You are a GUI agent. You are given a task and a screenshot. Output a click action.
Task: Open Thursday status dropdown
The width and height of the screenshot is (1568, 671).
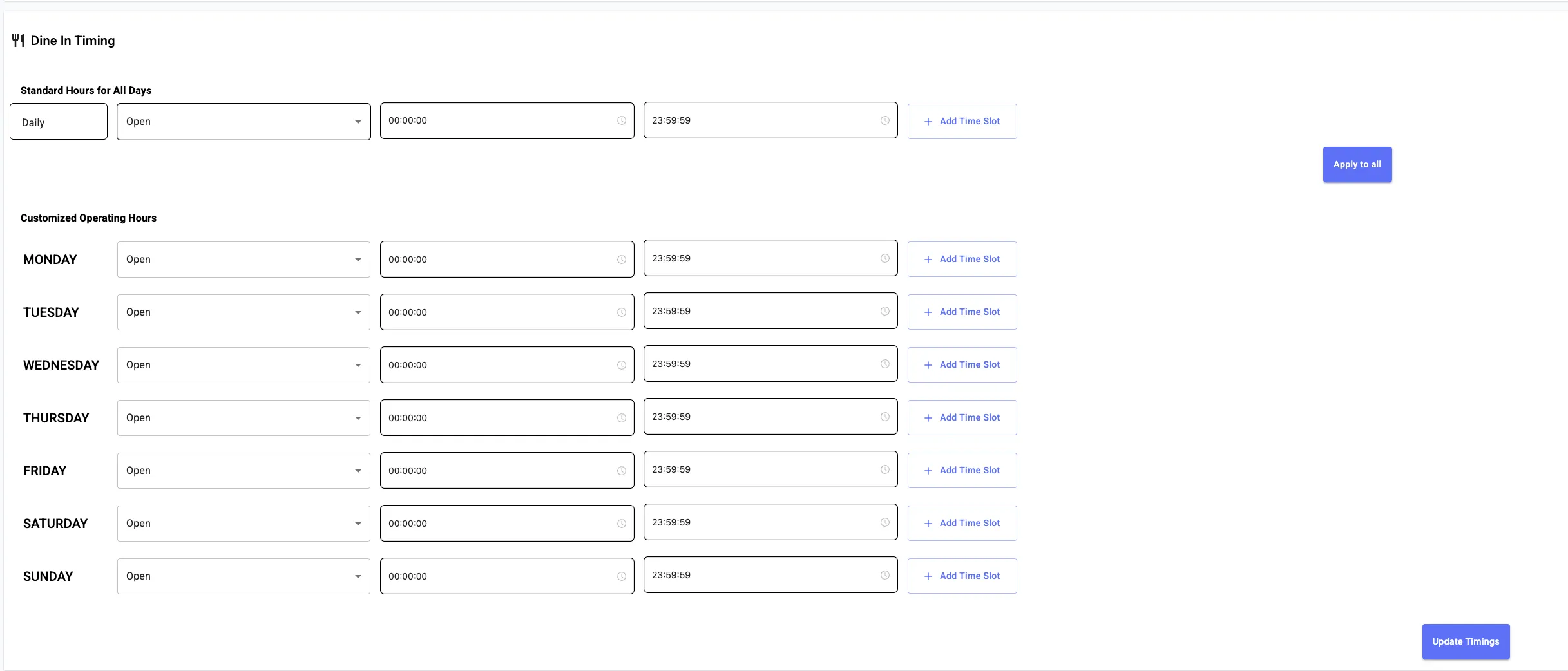pyautogui.click(x=244, y=418)
